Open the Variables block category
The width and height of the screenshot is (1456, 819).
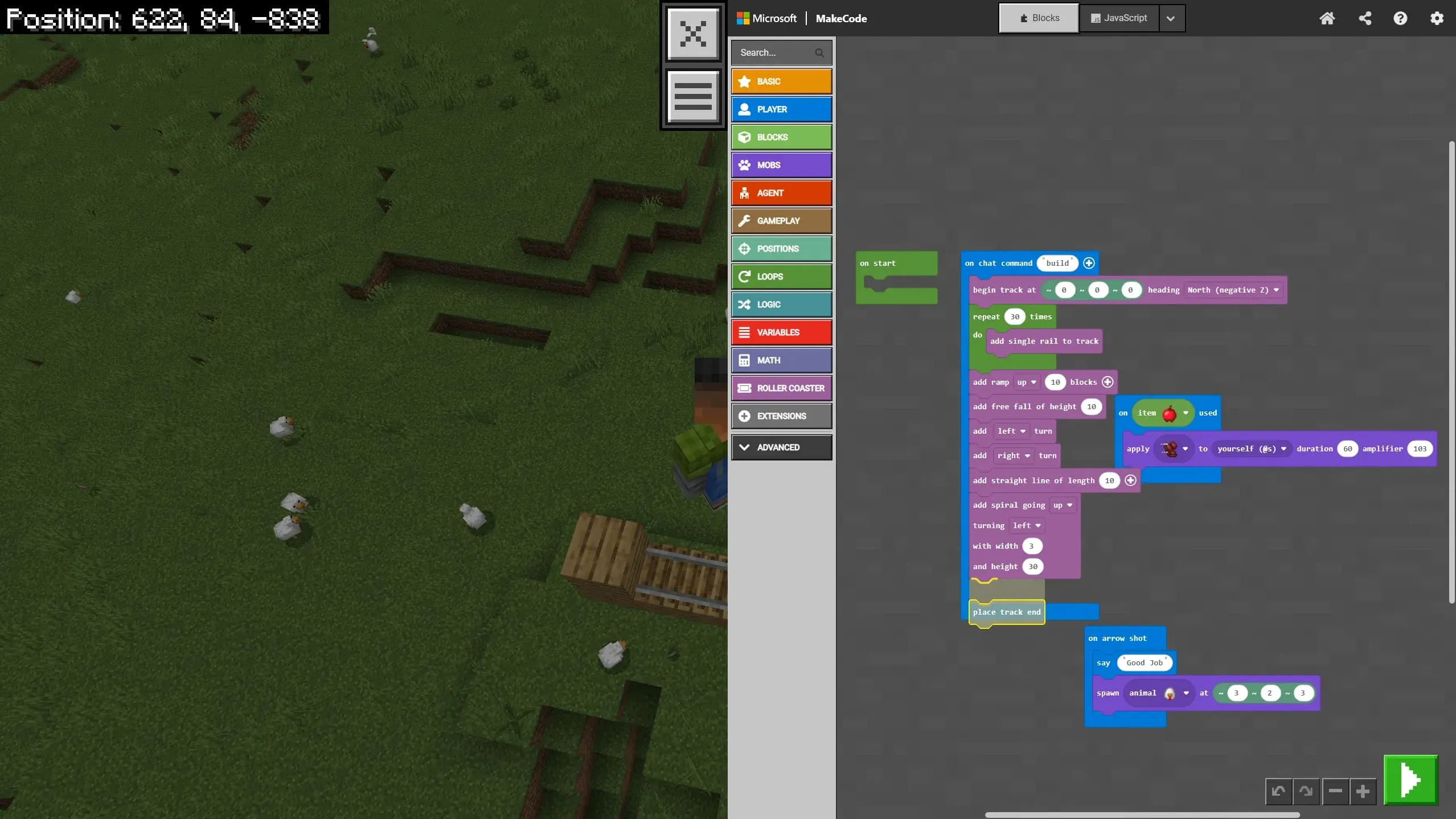(781, 332)
